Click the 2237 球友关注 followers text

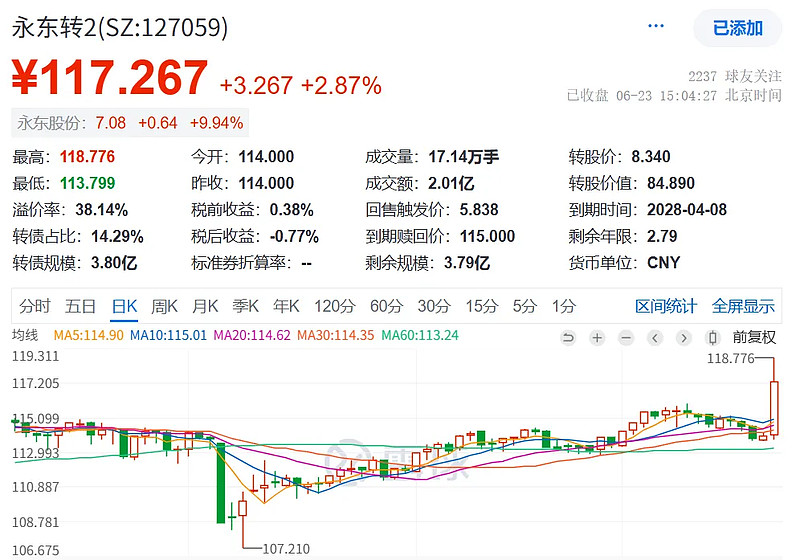tap(735, 77)
